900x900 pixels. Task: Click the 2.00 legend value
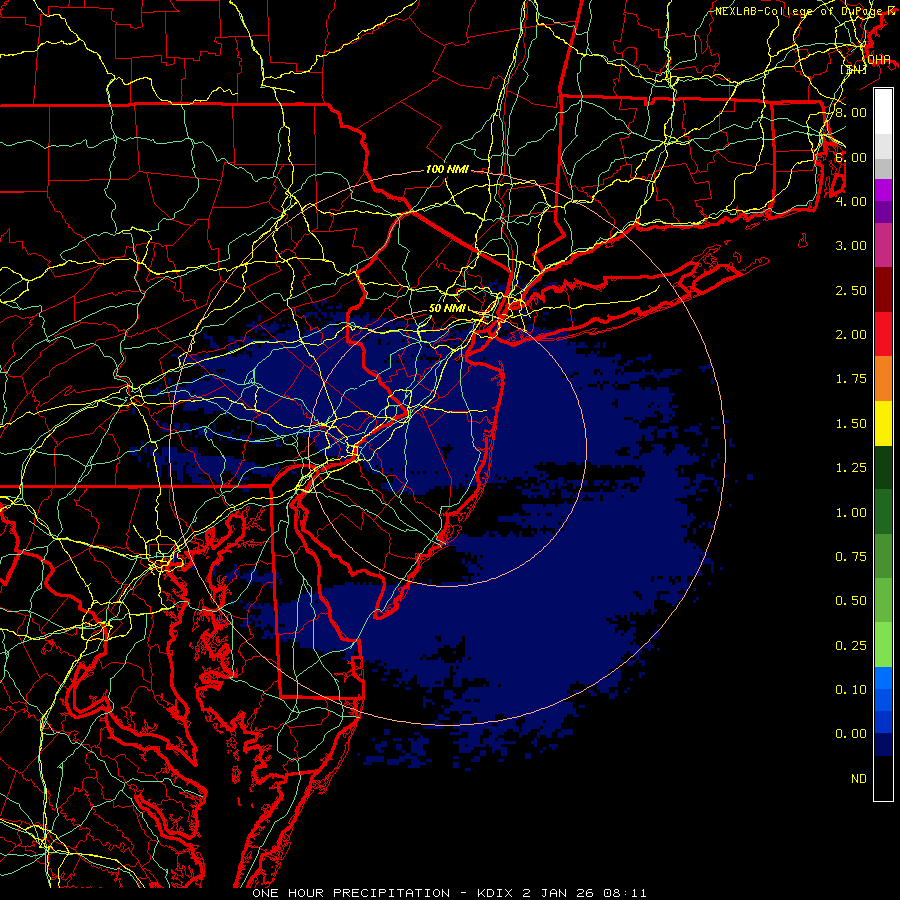click(851, 335)
